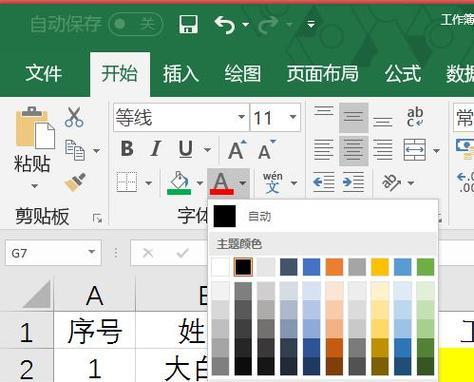The image size is (474, 382).
Task: Pick the gold theme color swatch
Action: (380, 267)
